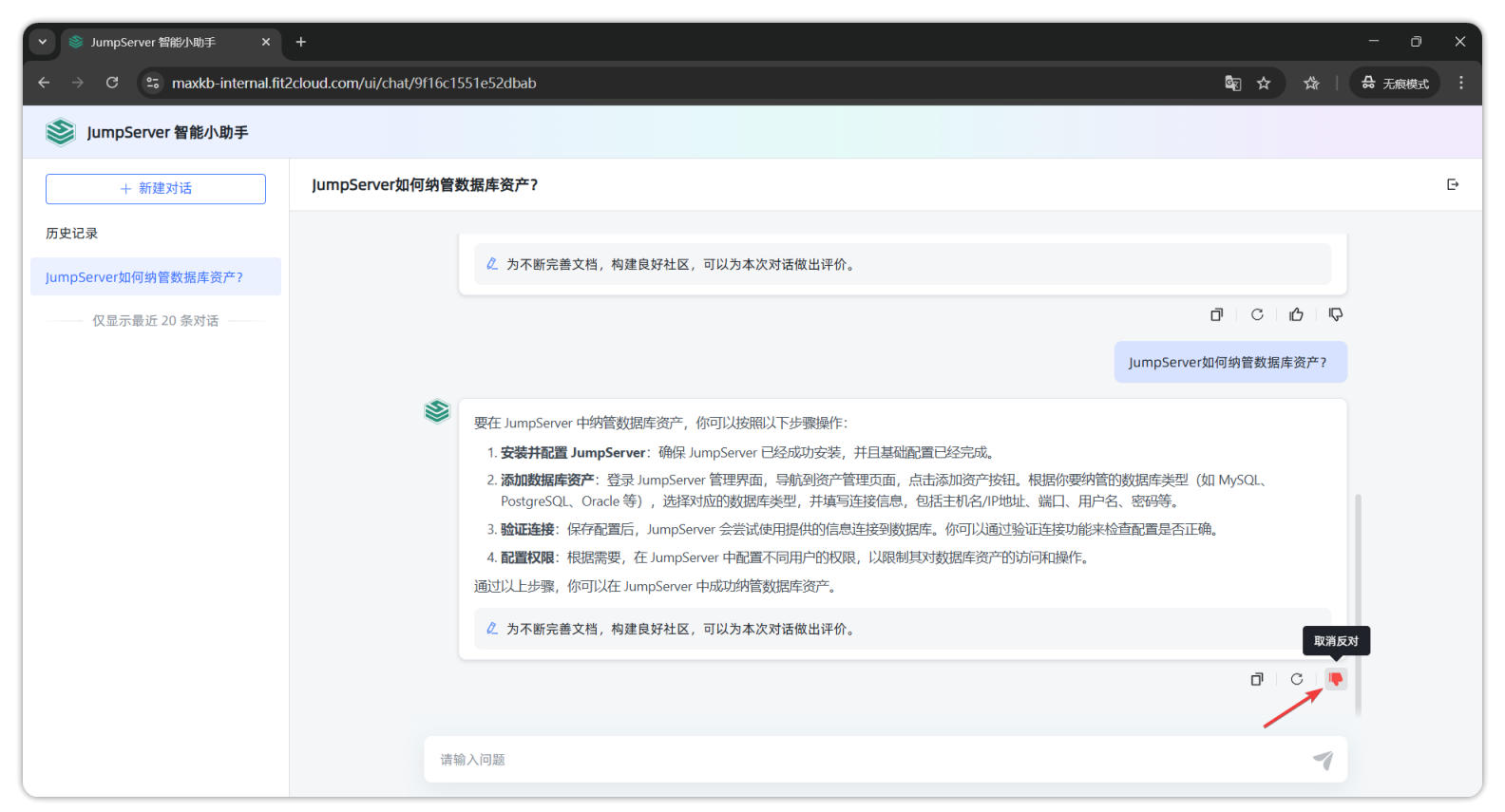The height and width of the screenshot is (812, 1505).
Task: Click the pencil icon in the upper feedback note
Action: [x=492, y=263]
